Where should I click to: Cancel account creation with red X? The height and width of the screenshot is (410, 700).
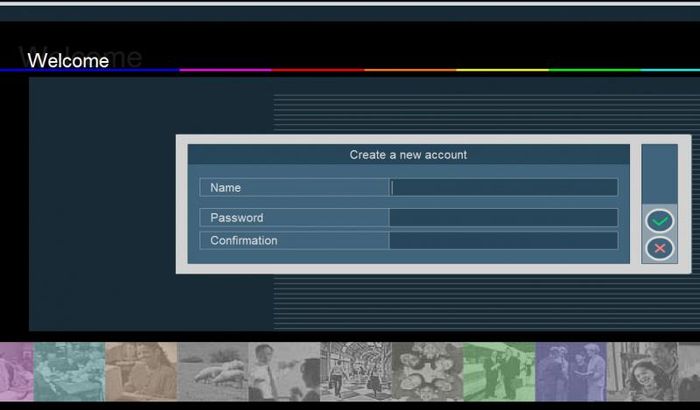click(659, 248)
